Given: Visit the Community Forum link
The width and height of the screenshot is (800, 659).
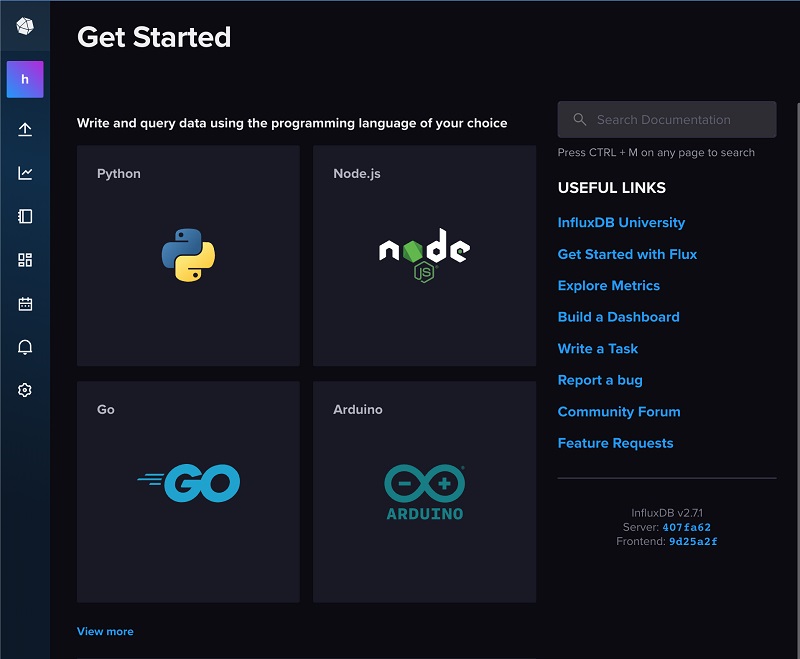Looking at the screenshot, I should click(619, 411).
